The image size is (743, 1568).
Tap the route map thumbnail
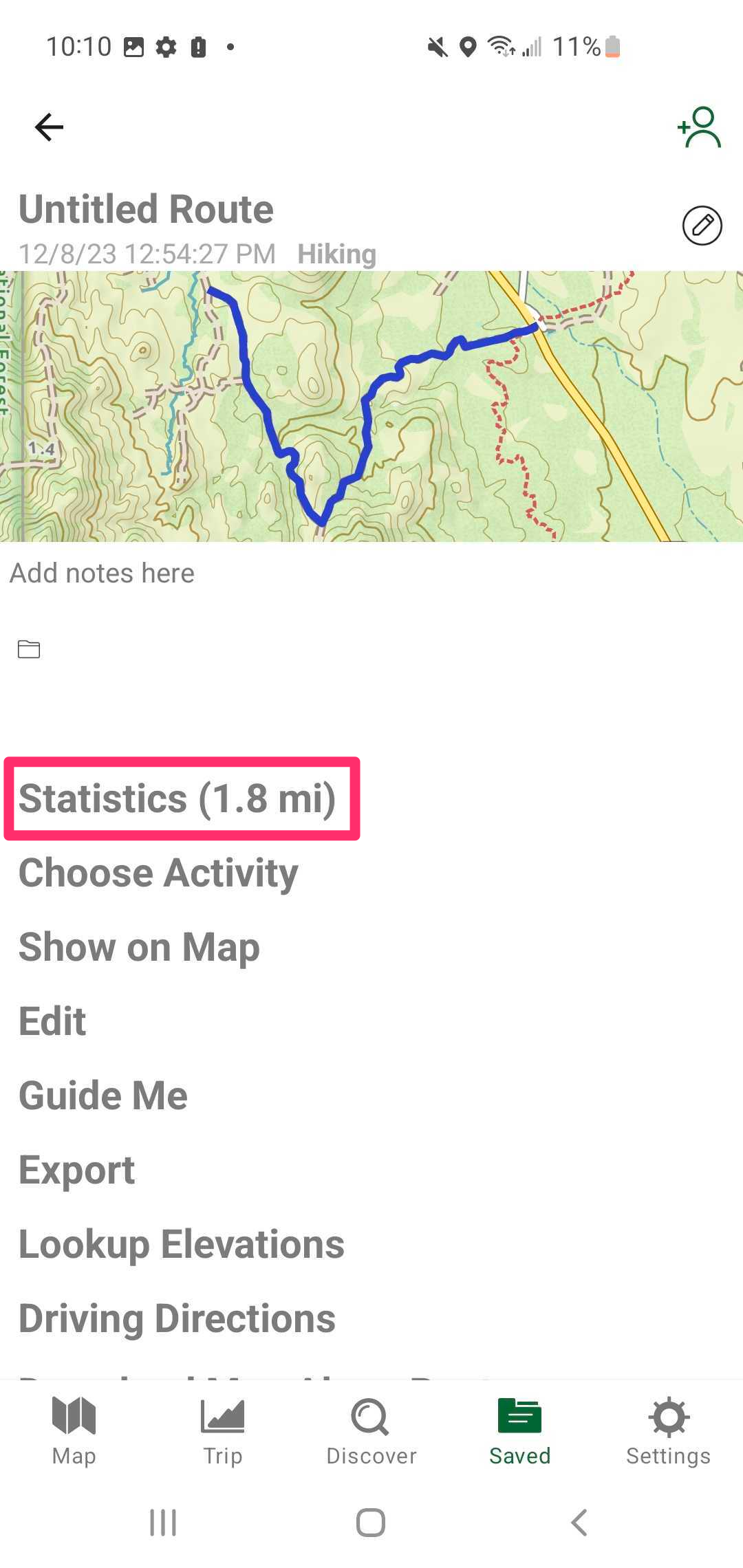click(x=371, y=406)
